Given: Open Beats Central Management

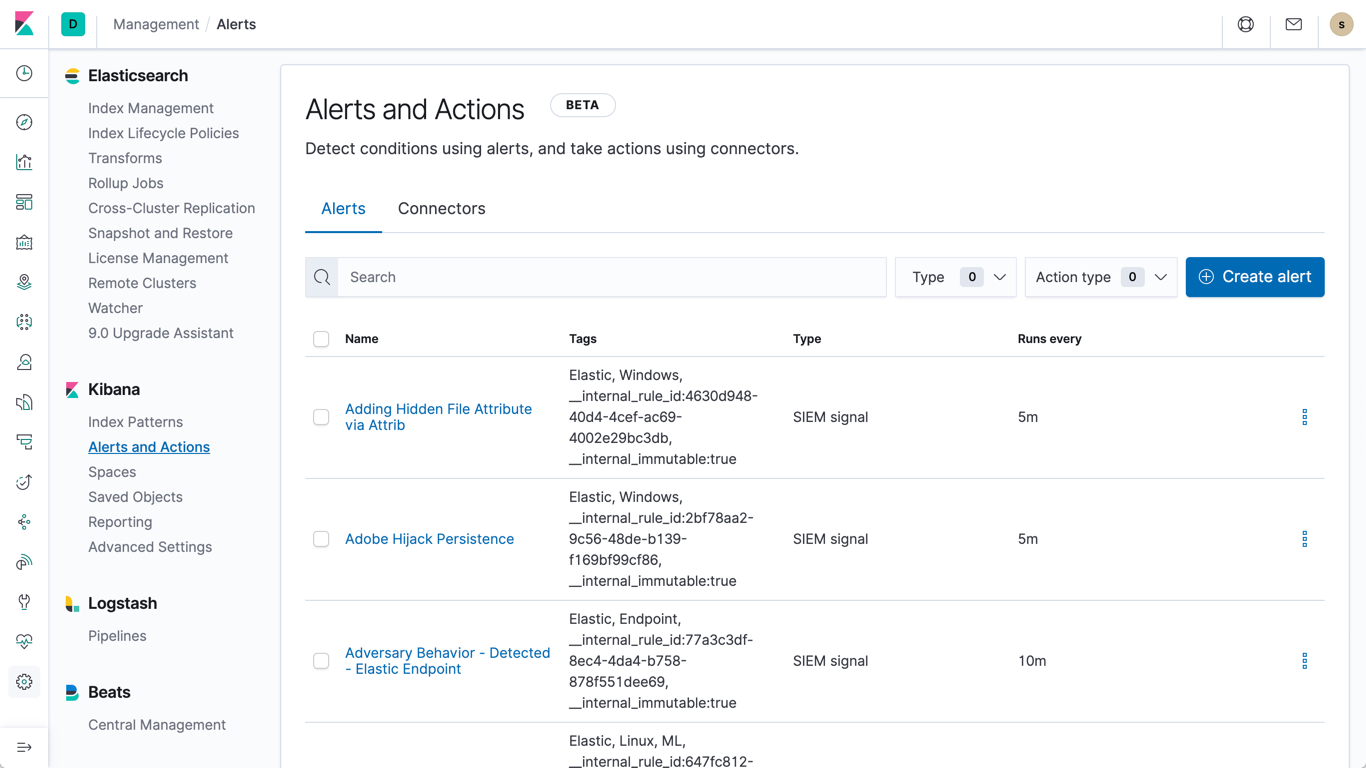Looking at the screenshot, I should point(157,725).
